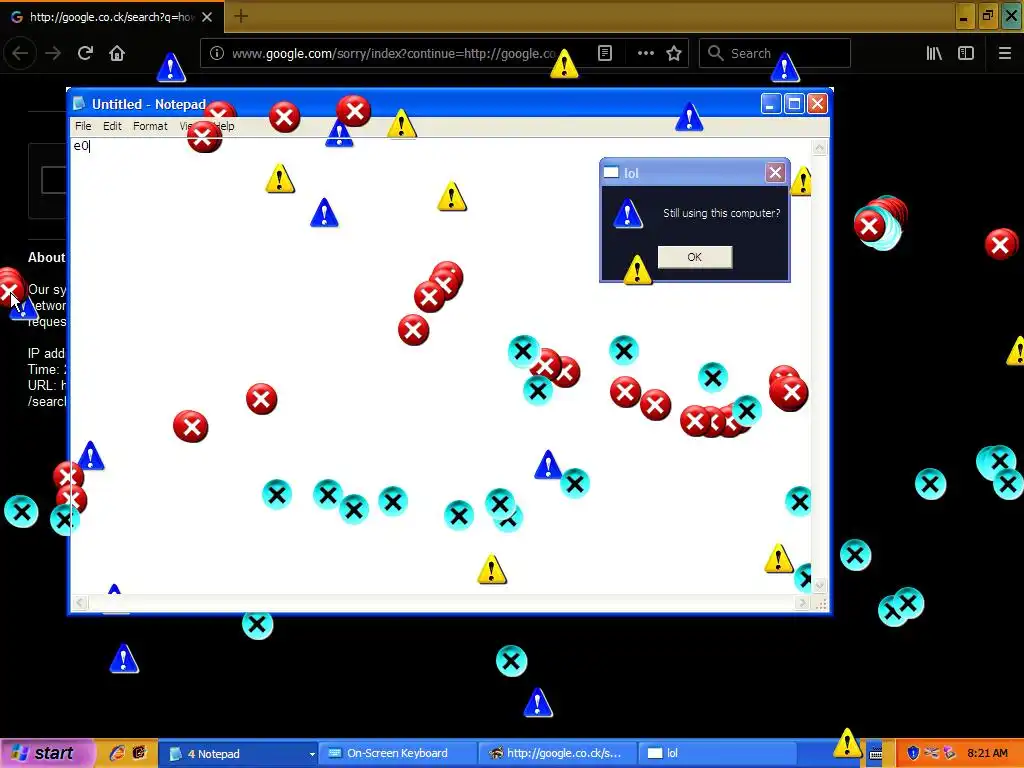1024x768 pixels.
Task: Show site information icon in address bar
Action: tap(217, 53)
